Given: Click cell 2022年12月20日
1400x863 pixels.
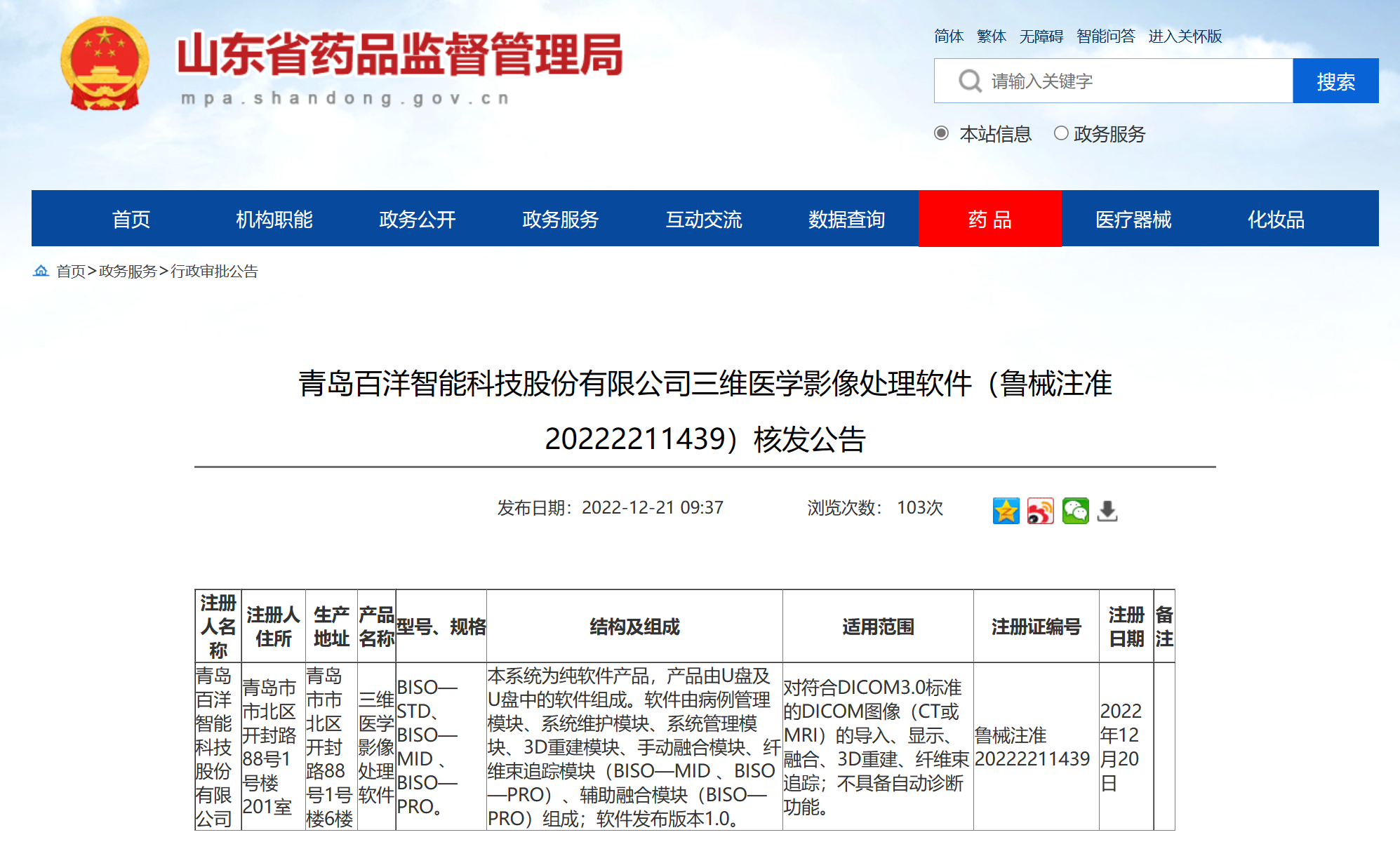Looking at the screenshot, I should [x=1126, y=747].
